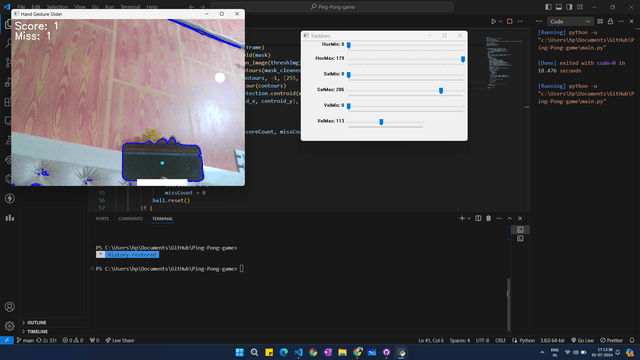
Task: Open the Thunder Client lightning icon
Action: tap(10, 198)
